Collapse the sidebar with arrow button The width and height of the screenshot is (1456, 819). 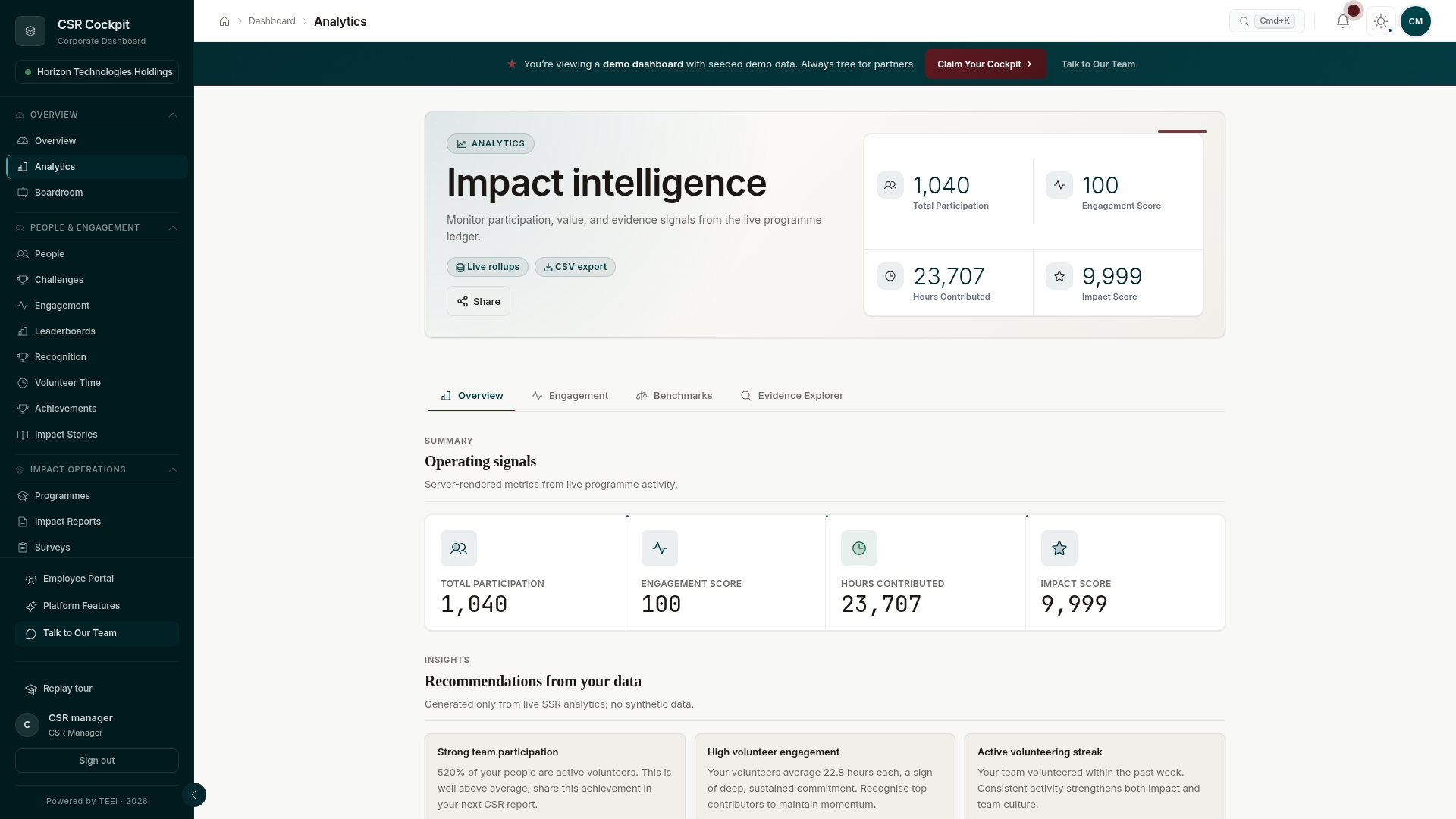[194, 795]
